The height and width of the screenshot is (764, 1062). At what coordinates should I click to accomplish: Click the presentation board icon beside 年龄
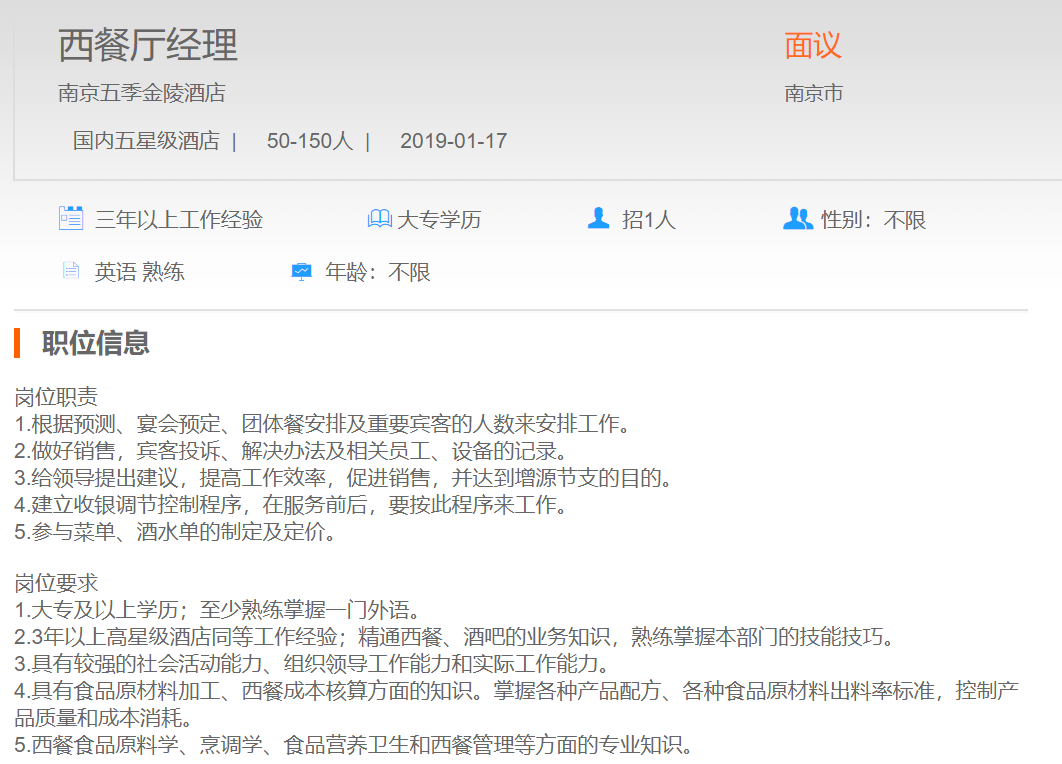click(301, 272)
